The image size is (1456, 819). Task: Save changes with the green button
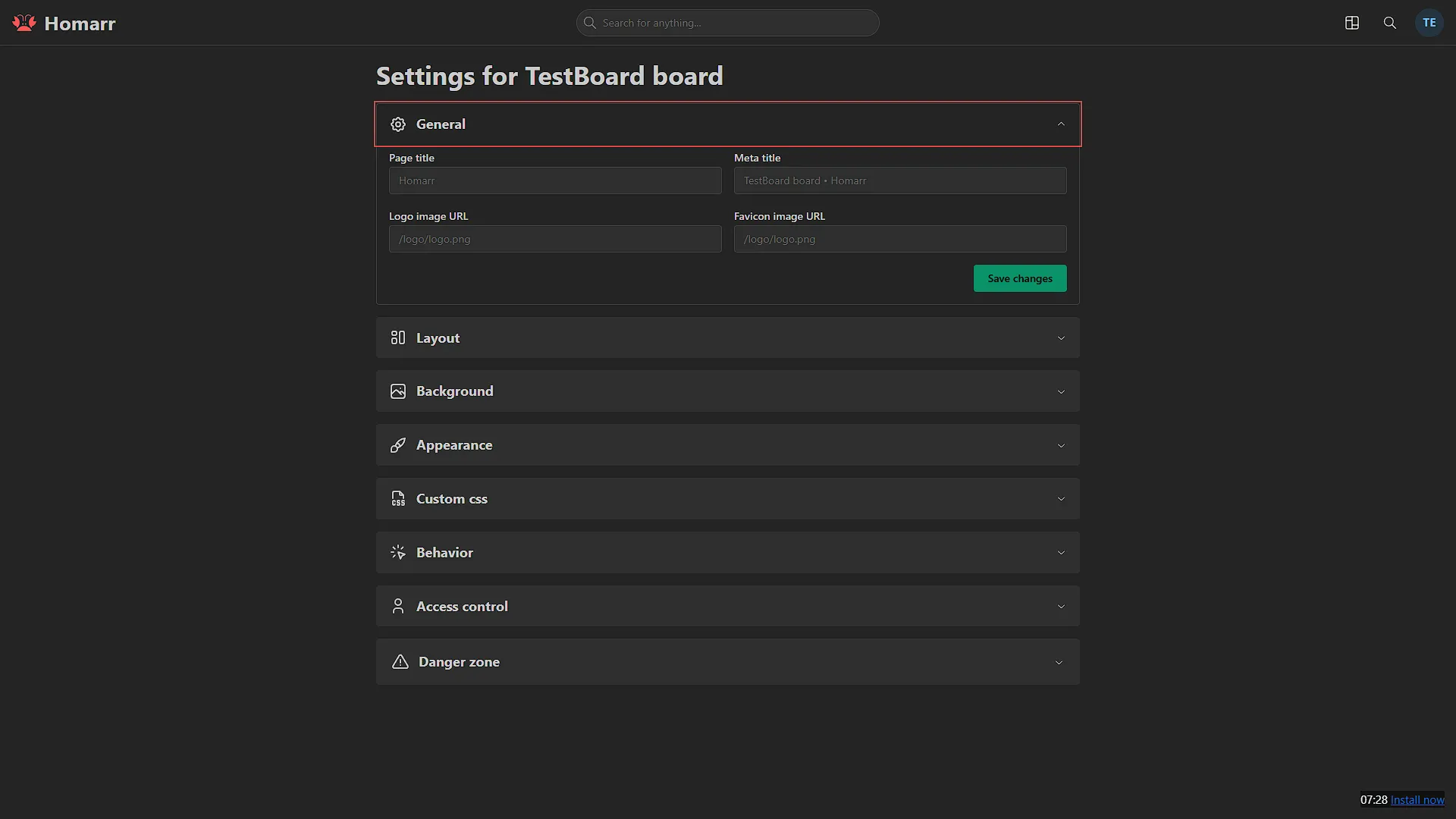pyautogui.click(x=1020, y=278)
